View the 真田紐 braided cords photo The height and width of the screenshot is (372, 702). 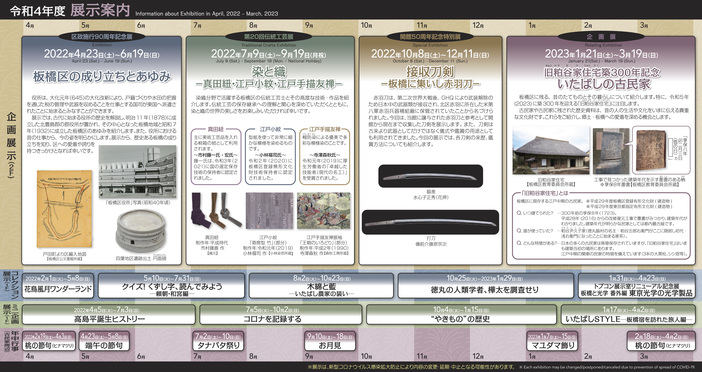click(x=216, y=210)
